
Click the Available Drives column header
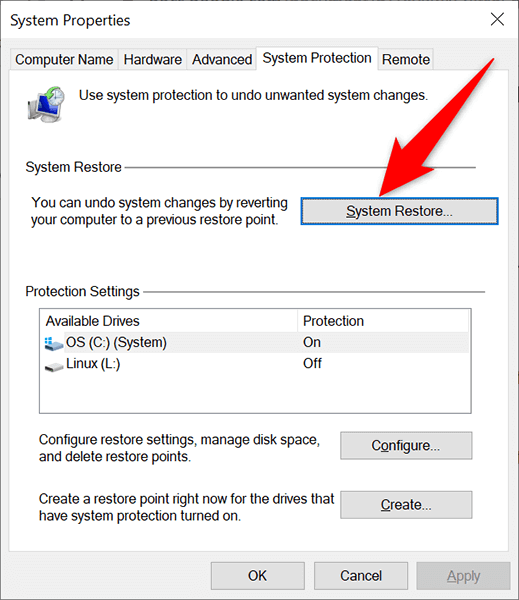168,321
